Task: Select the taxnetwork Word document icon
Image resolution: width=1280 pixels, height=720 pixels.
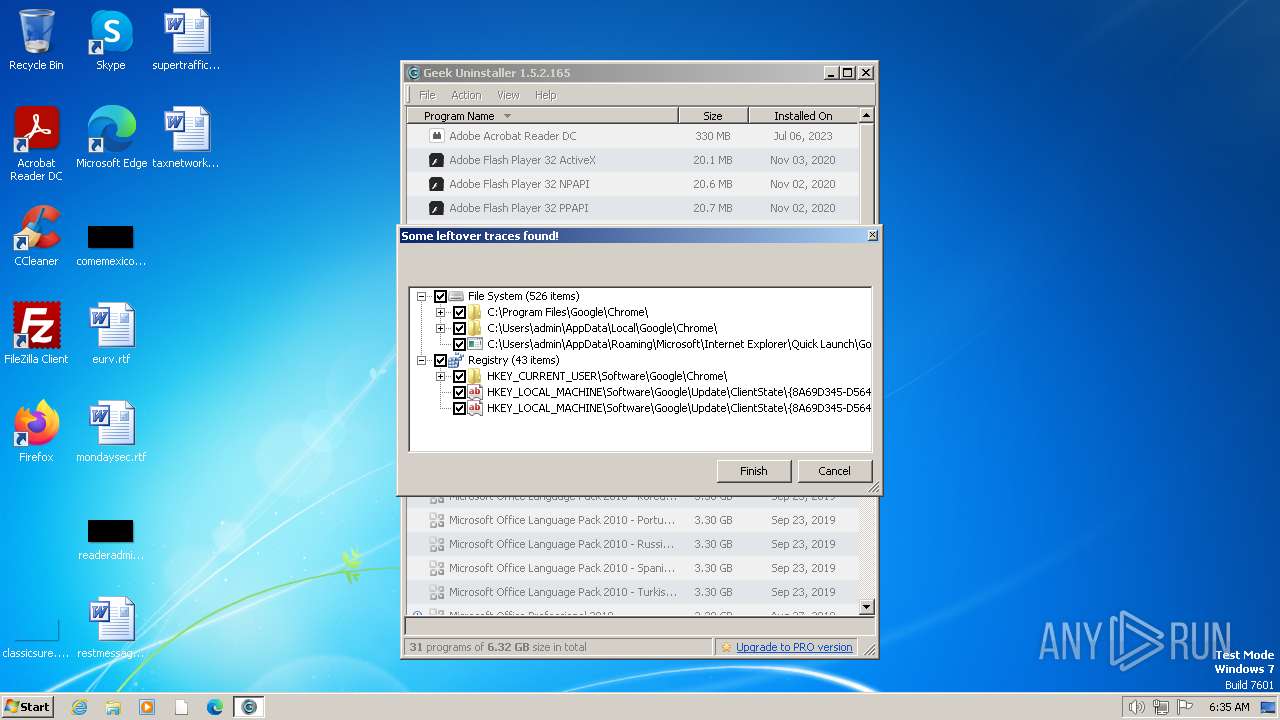Action: [186, 138]
